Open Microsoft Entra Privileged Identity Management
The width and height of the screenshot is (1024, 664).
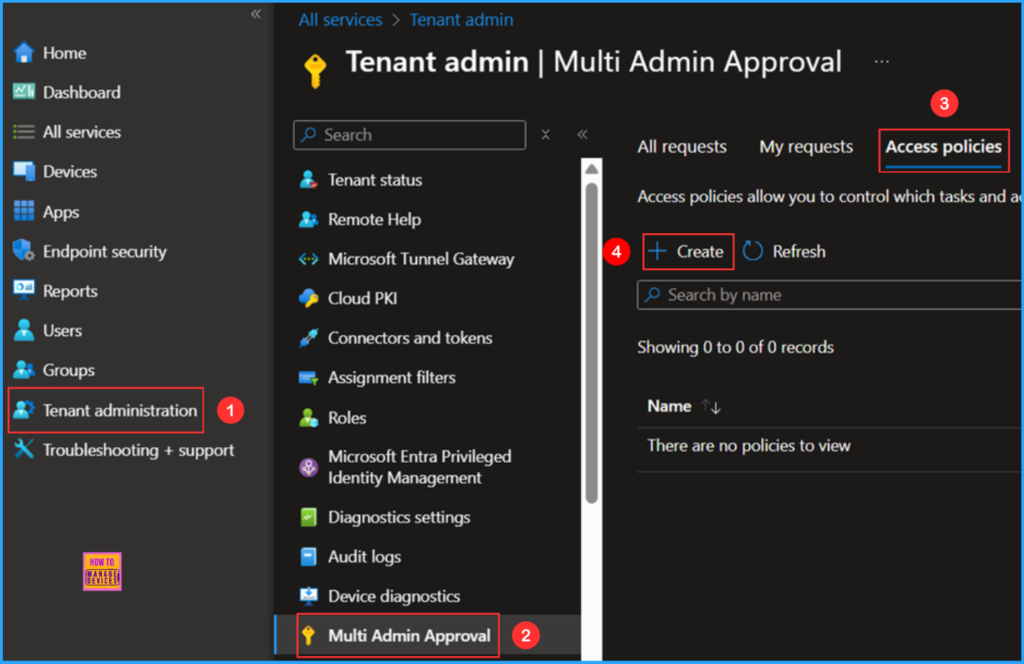click(420, 466)
